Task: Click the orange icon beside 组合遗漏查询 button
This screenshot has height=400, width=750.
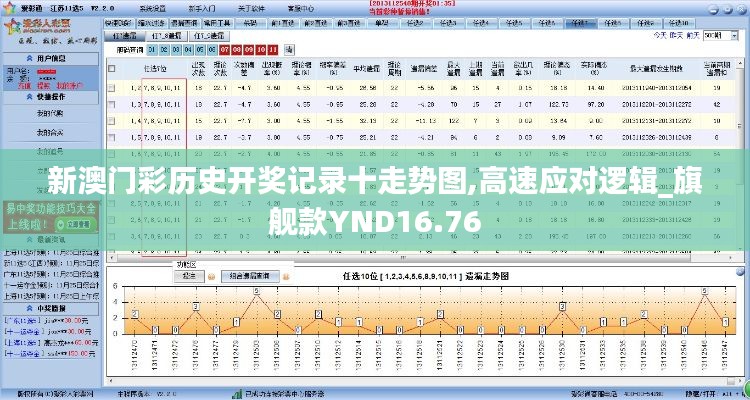Action: [286, 277]
